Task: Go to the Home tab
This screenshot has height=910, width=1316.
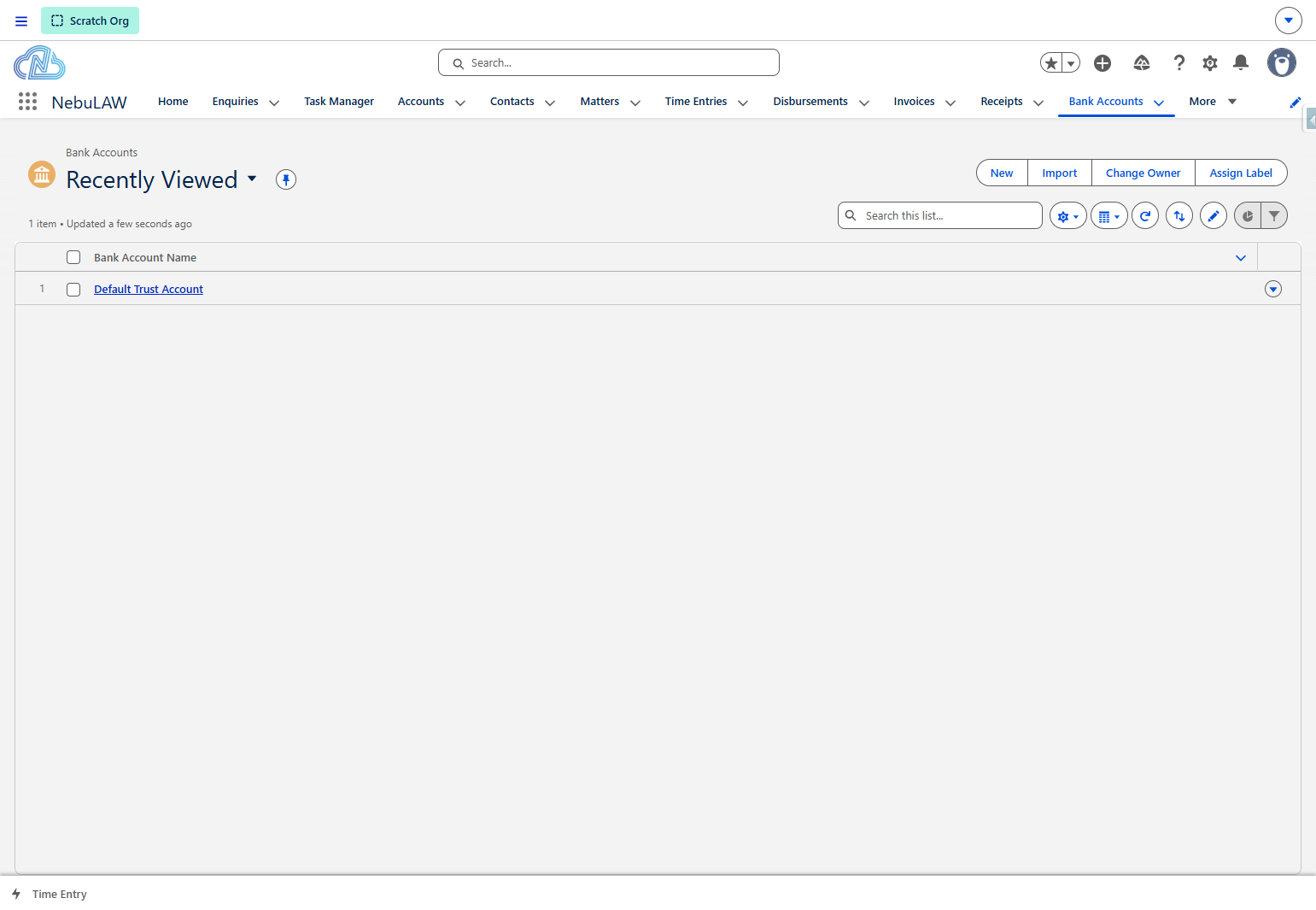Action: click(173, 102)
